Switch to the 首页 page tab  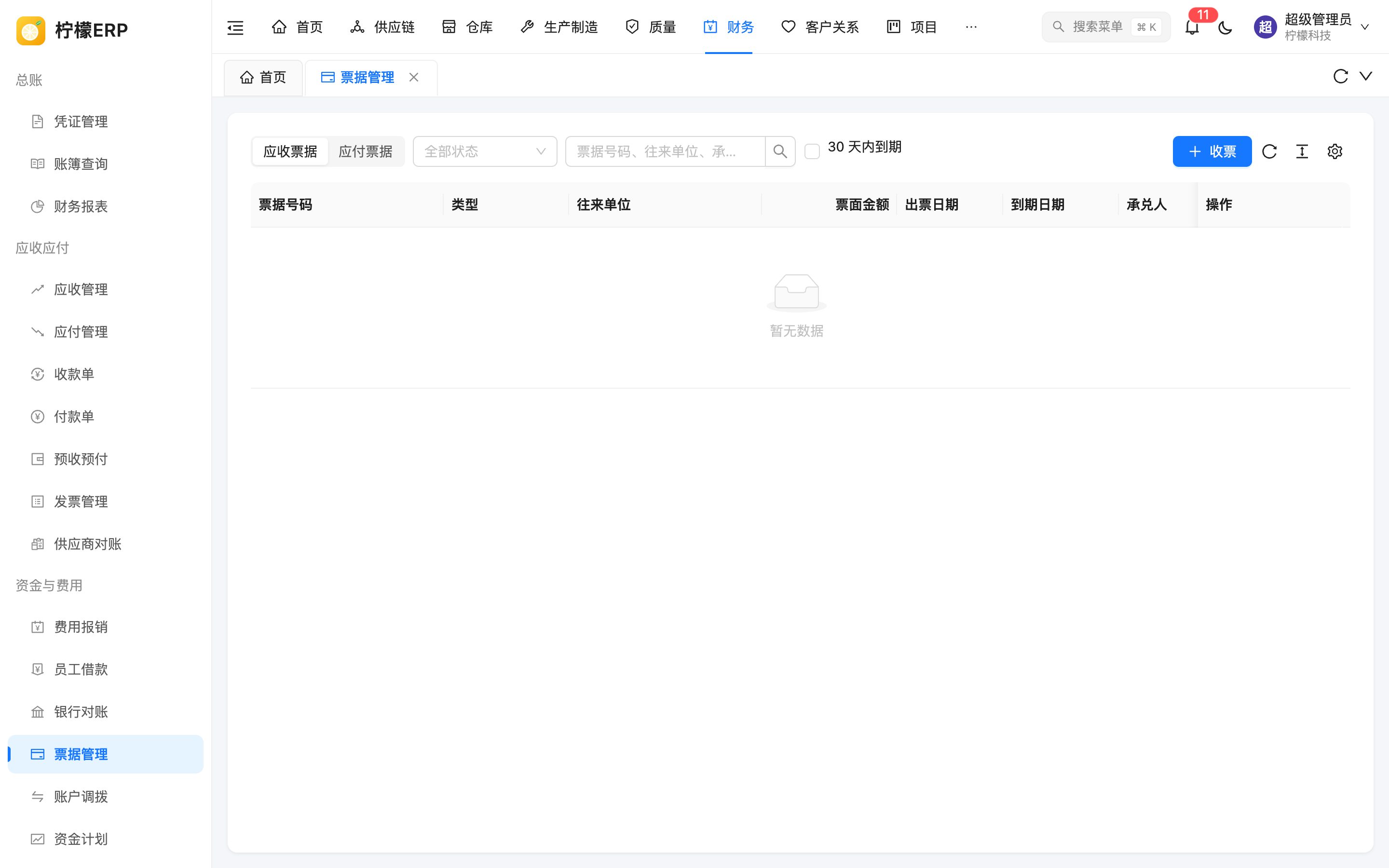coord(263,78)
